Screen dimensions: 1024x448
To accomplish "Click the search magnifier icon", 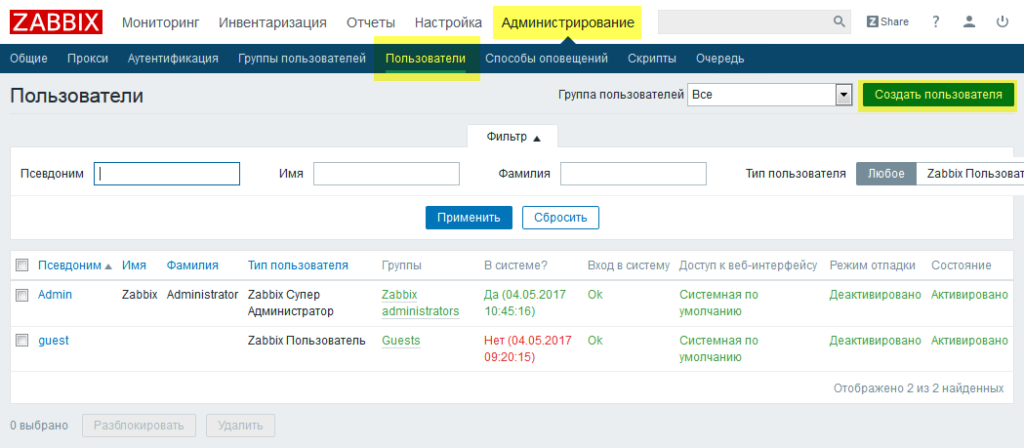I will [839, 22].
